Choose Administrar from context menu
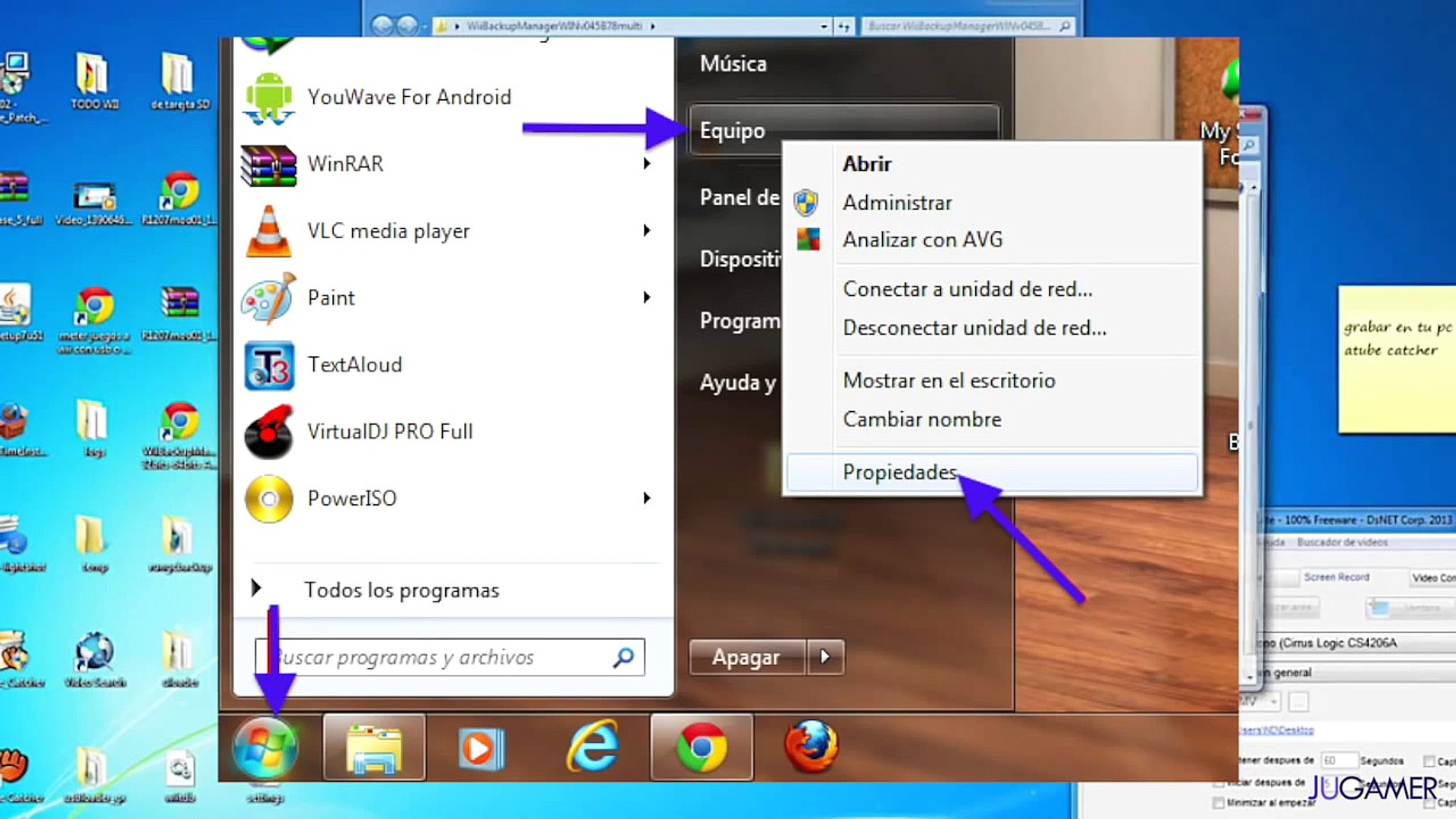 pos(897,202)
